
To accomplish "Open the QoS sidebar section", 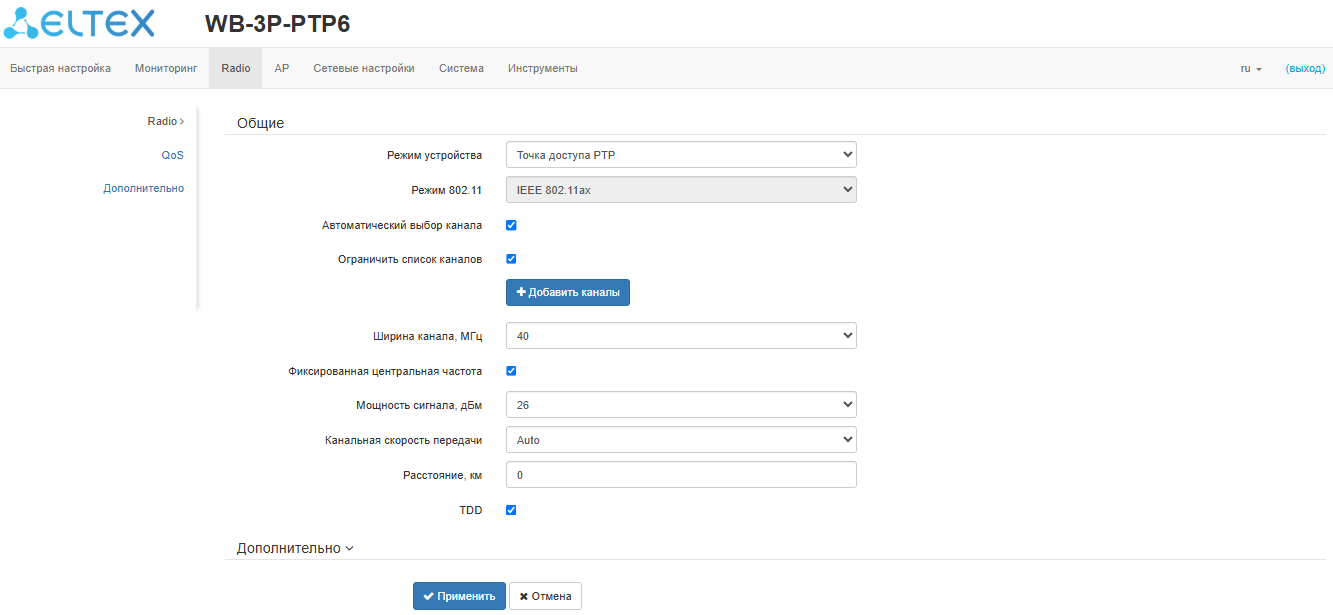I will click(173, 155).
